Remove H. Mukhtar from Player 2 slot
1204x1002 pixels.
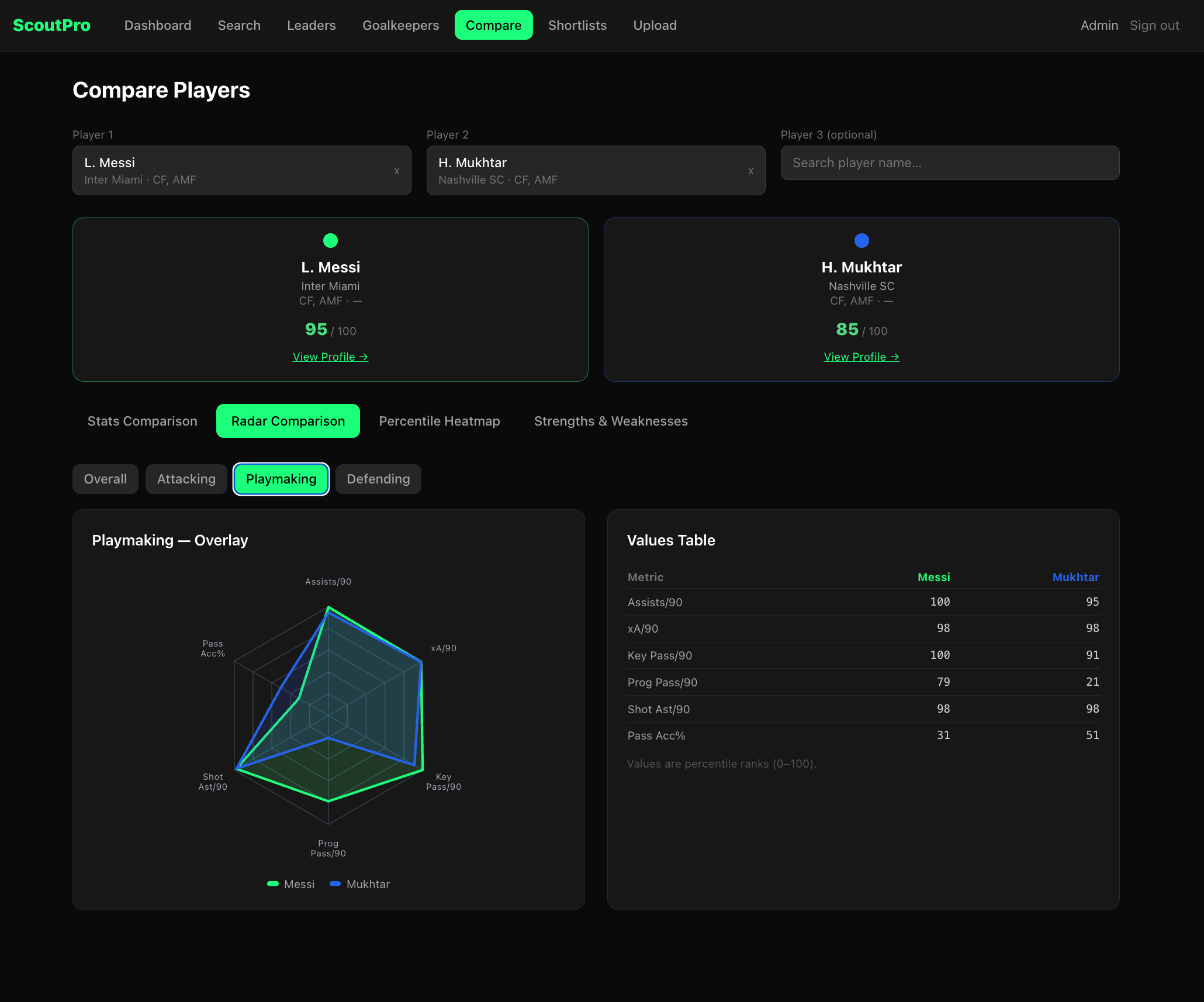click(751, 170)
